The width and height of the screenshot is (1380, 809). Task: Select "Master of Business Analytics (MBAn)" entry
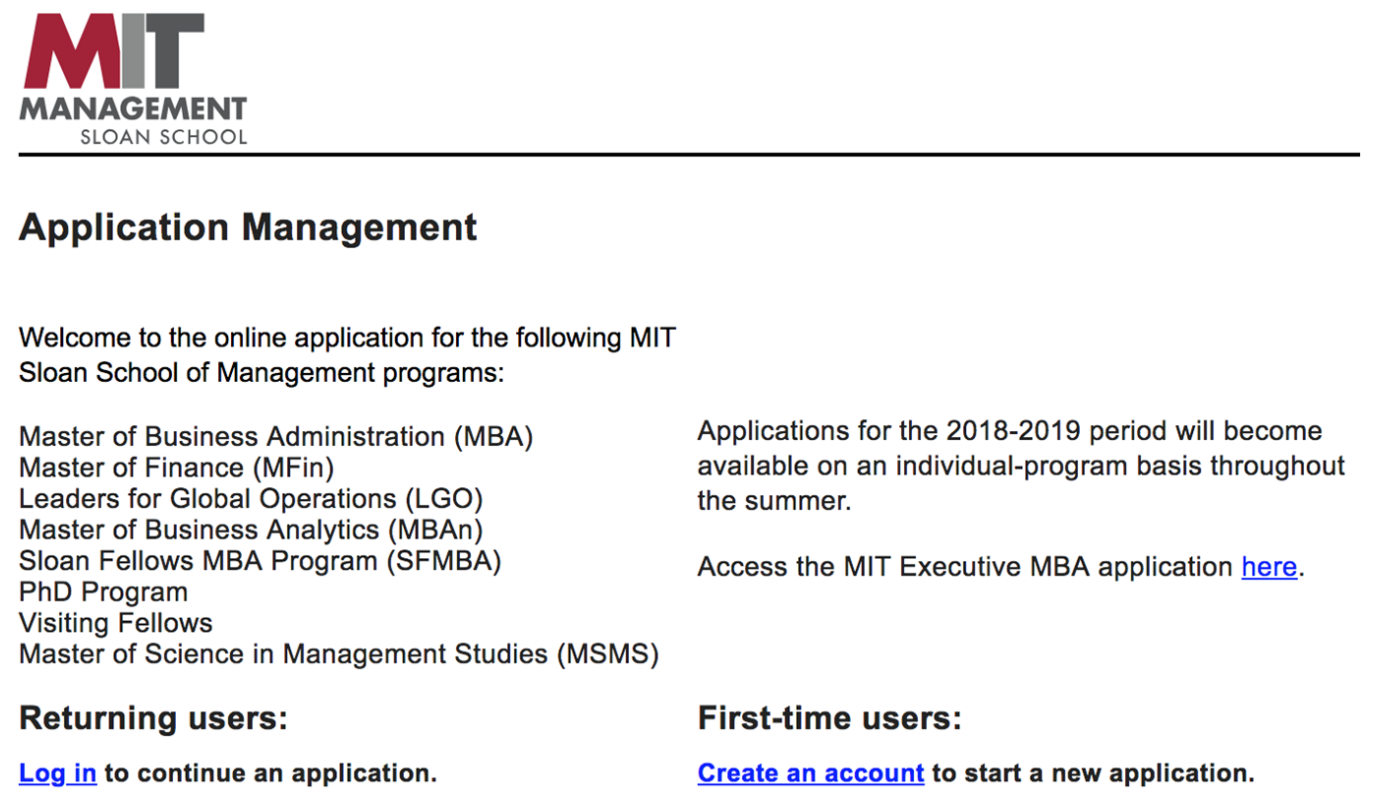tap(250, 530)
